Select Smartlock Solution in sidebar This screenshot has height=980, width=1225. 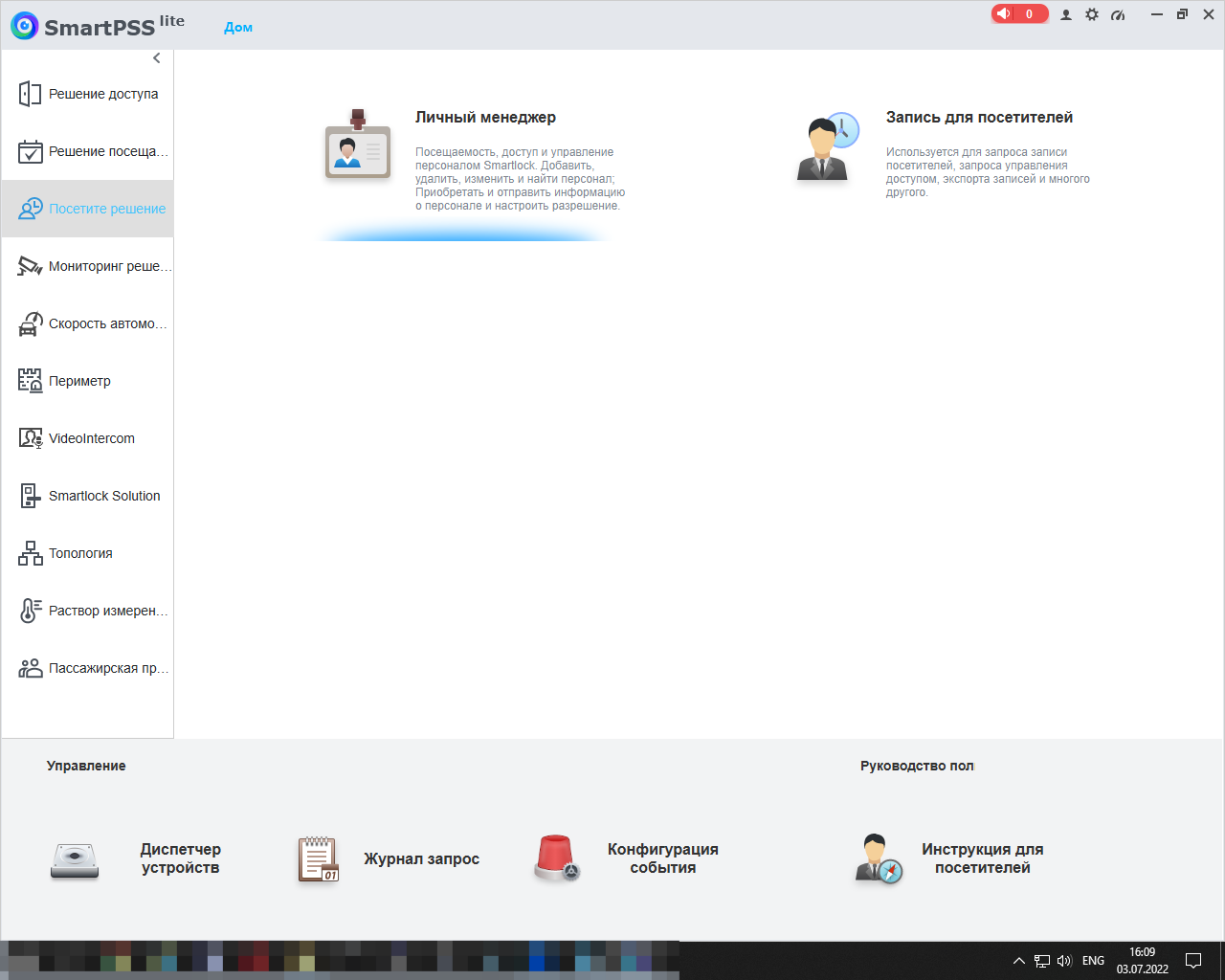tap(88, 496)
